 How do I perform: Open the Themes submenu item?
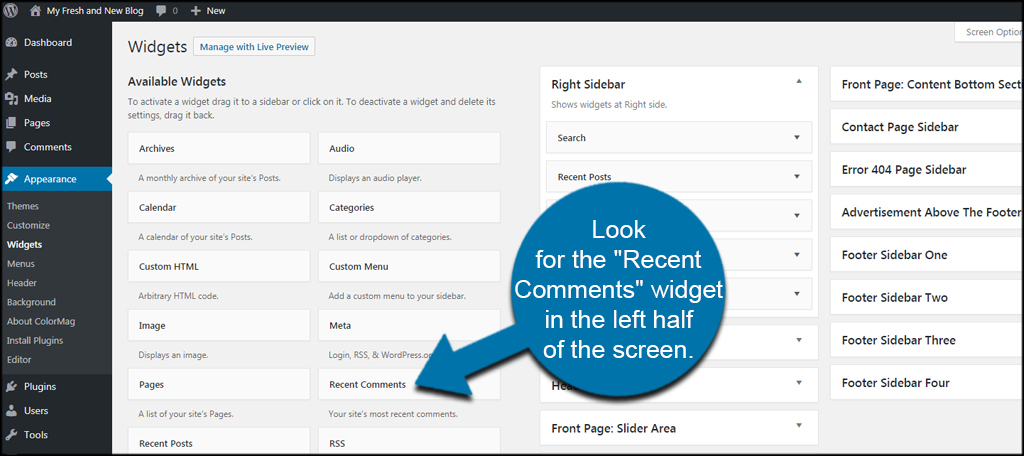pyautogui.click(x=23, y=206)
